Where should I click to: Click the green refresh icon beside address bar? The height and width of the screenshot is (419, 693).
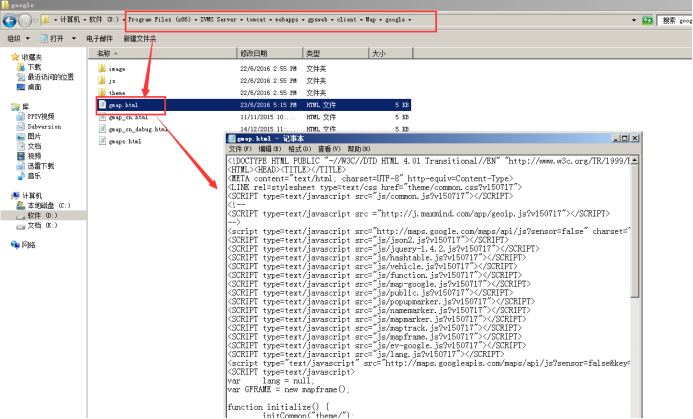[x=647, y=20]
